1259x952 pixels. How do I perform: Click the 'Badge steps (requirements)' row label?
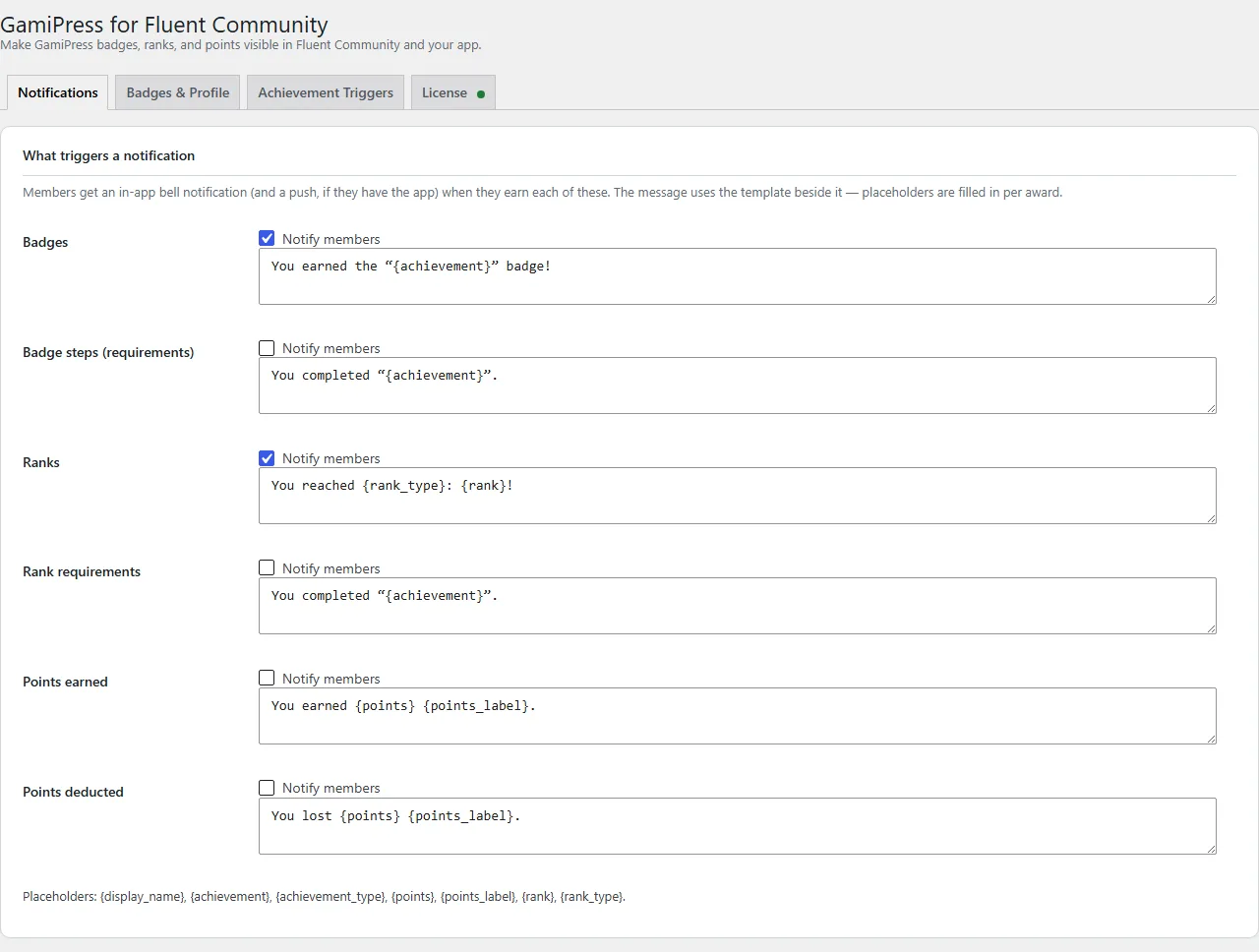(x=108, y=352)
